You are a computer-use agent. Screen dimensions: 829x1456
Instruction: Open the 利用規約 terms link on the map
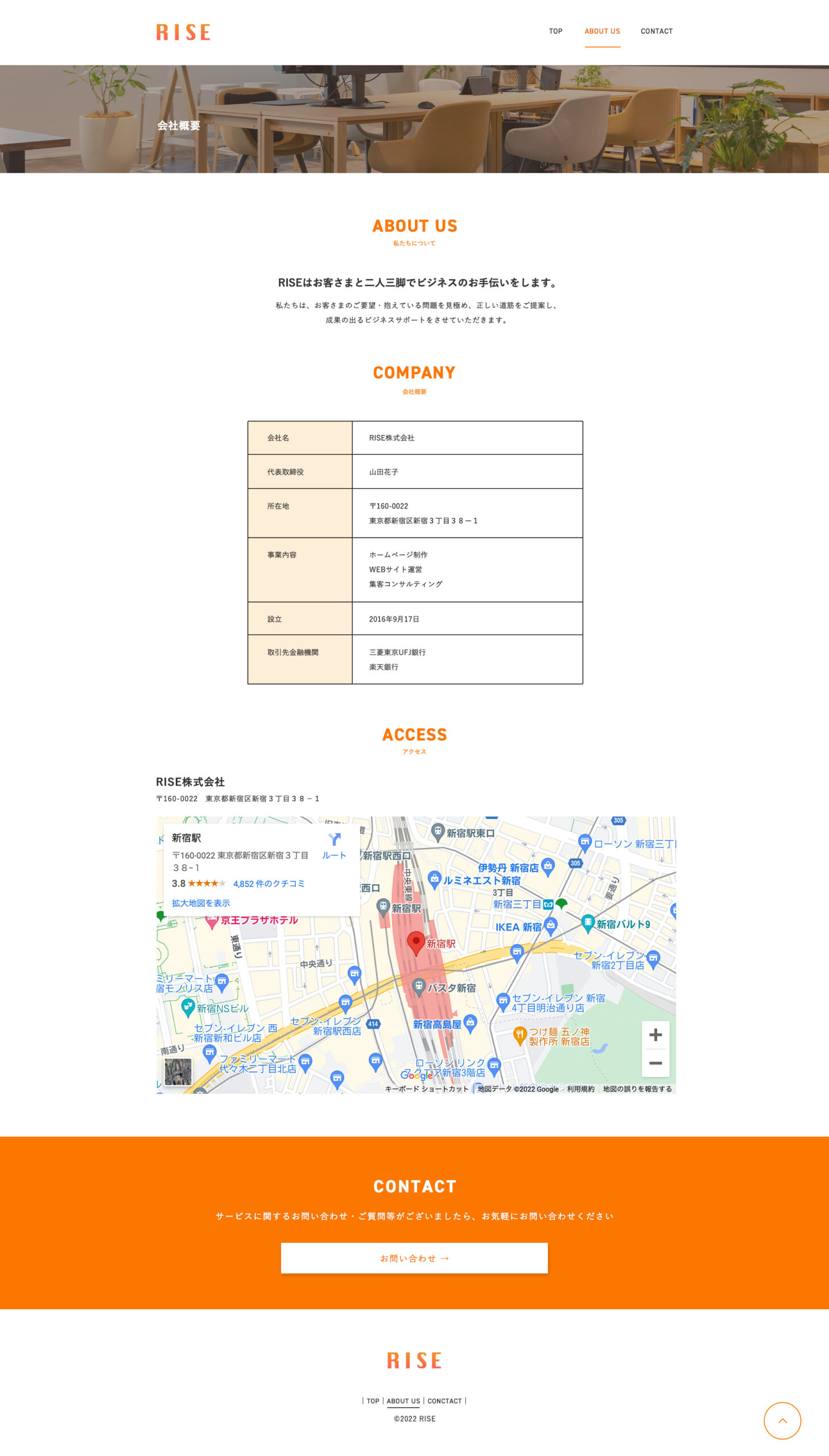pos(580,1089)
